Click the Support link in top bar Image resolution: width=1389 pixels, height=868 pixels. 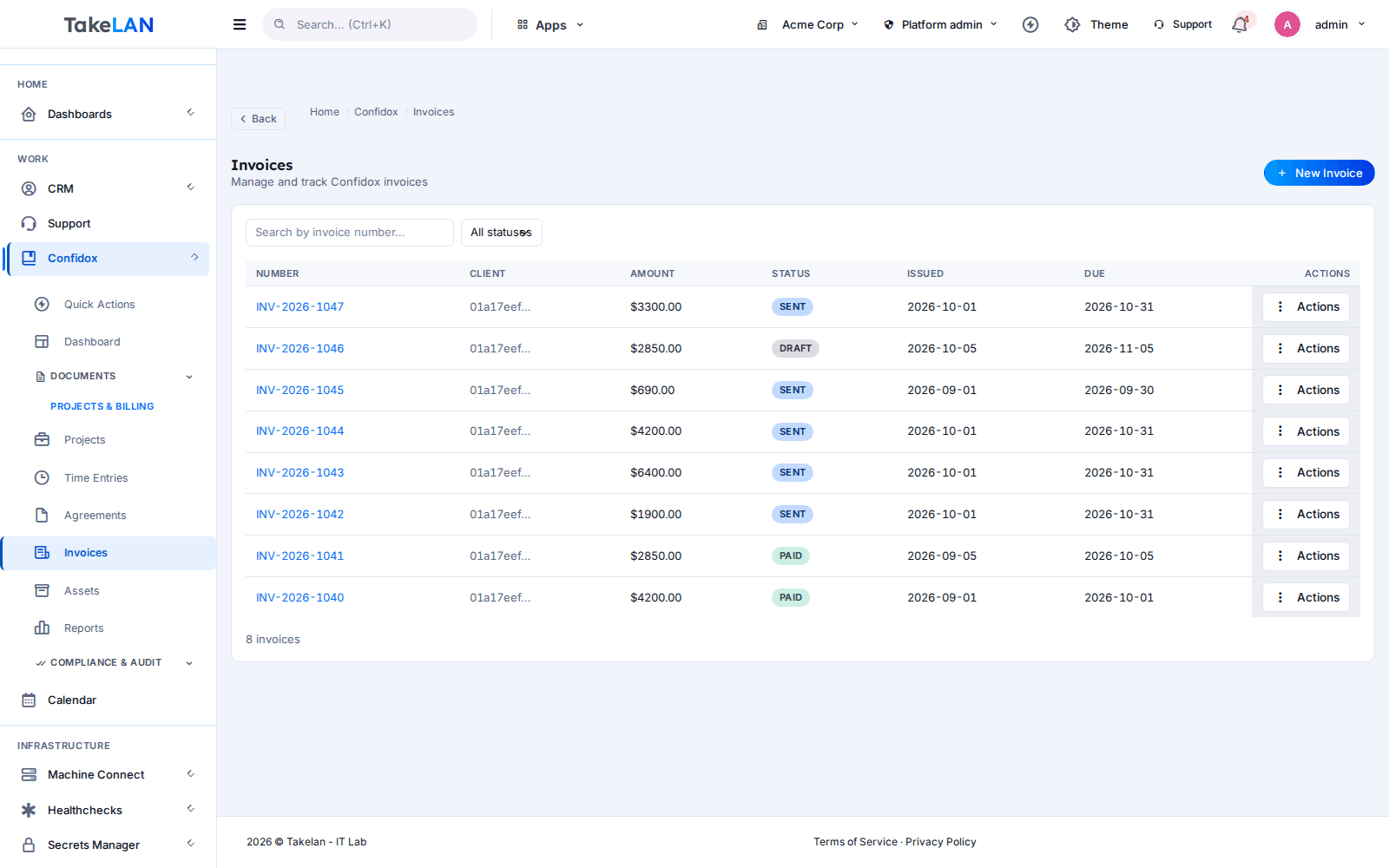[1182, 24]
